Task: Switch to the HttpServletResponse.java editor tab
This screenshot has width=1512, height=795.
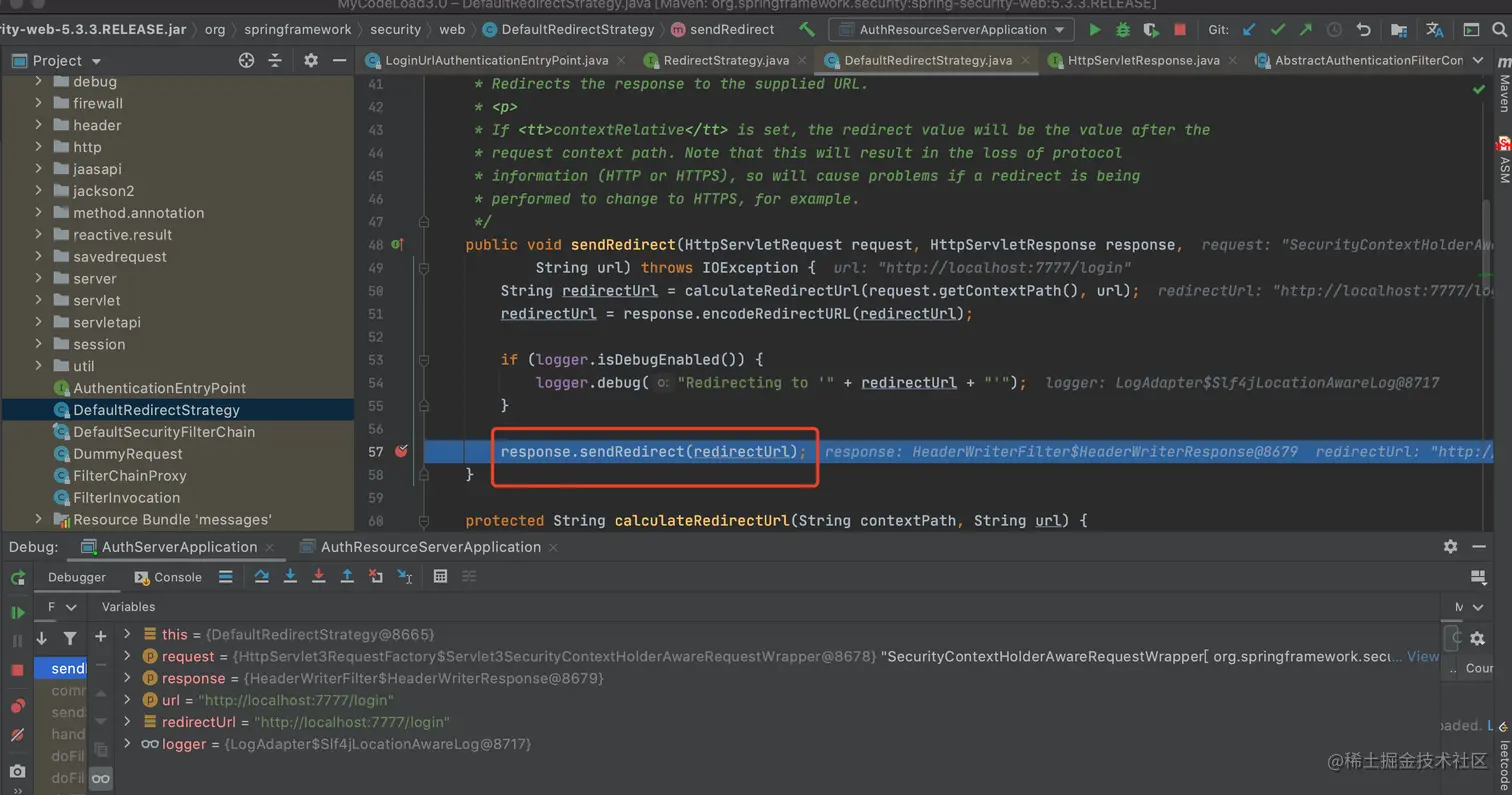Action: [x=1143, y=60]
